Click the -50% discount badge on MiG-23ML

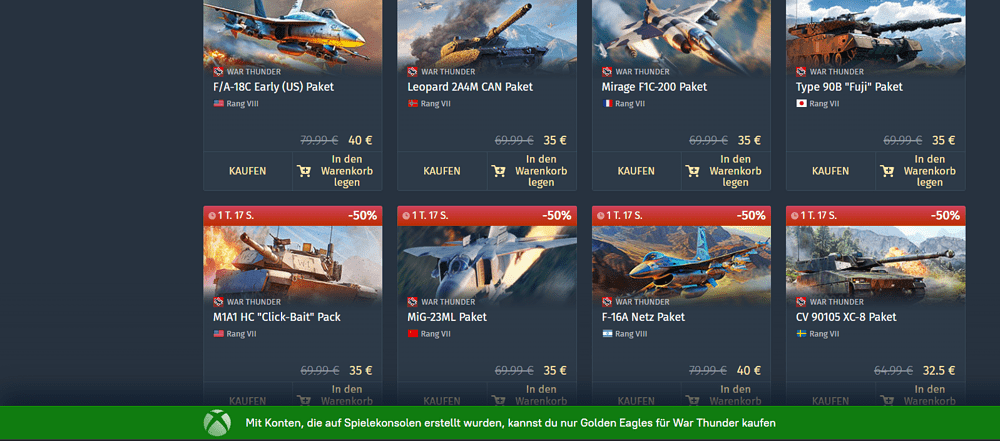pos(557,216)
